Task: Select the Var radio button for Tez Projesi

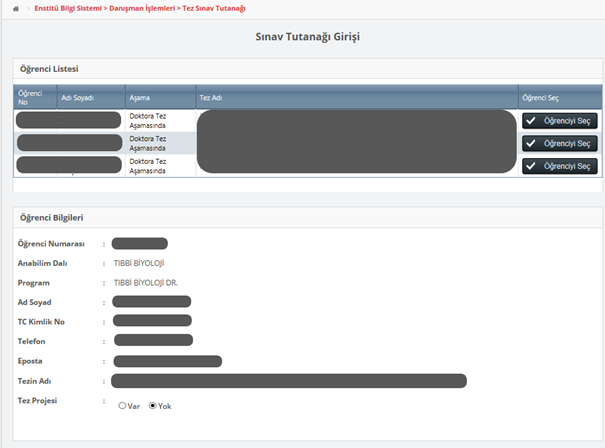Action: pyautogui.click(x=122, y=406)
